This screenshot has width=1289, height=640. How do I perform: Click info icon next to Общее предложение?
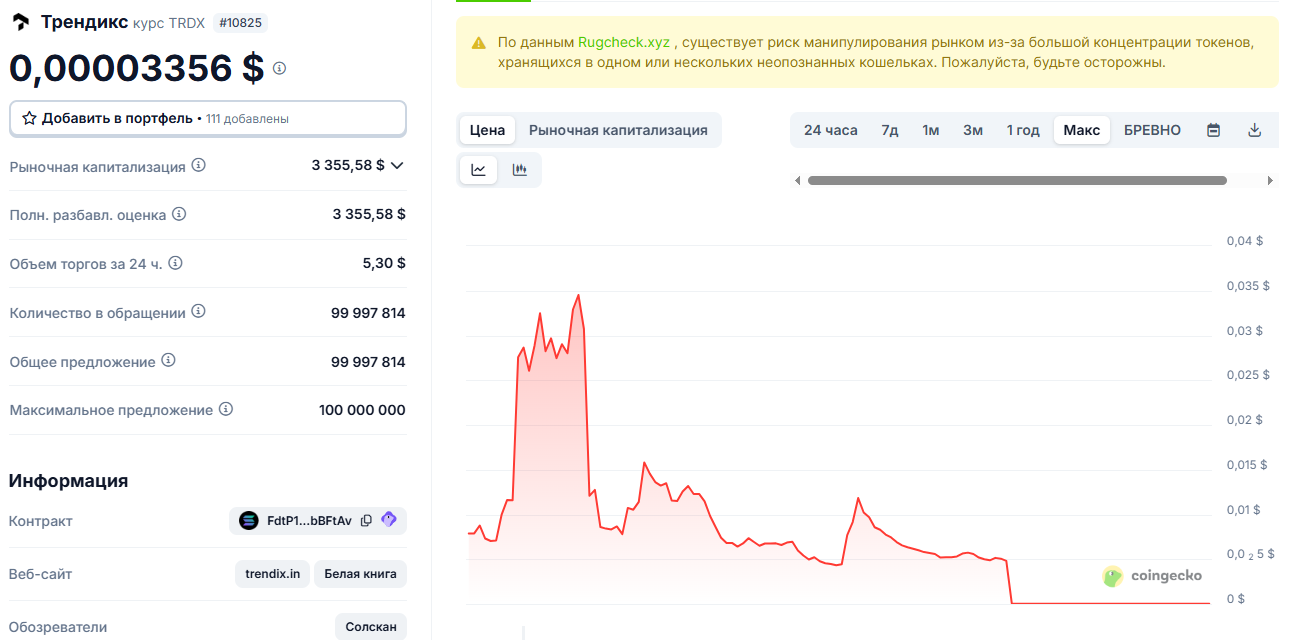pyautogui.click(x=168, y=360)
